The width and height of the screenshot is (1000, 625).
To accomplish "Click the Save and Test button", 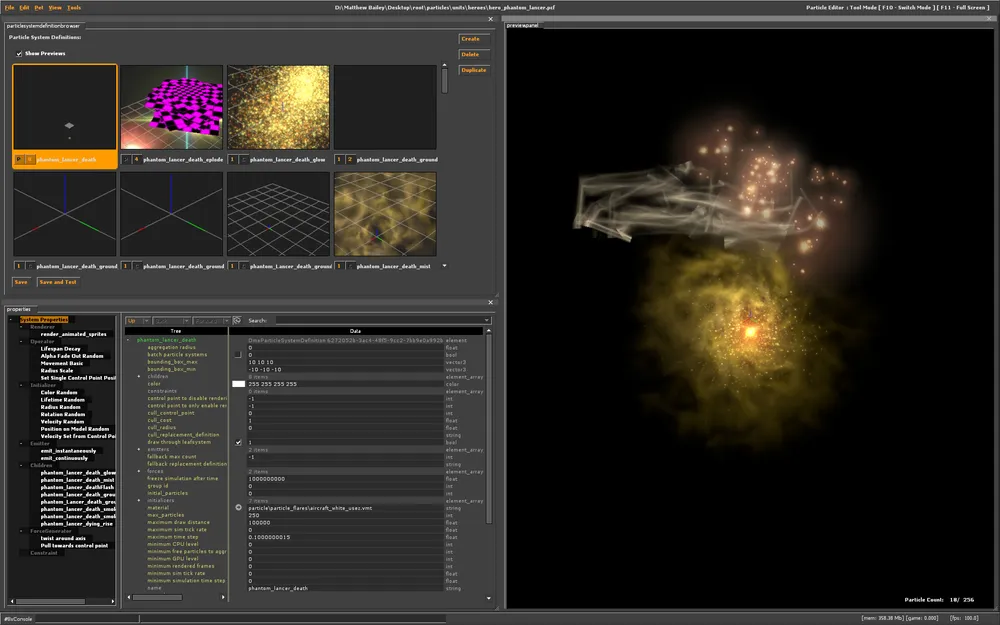I will pyautogui.click(x=57, y=282).
